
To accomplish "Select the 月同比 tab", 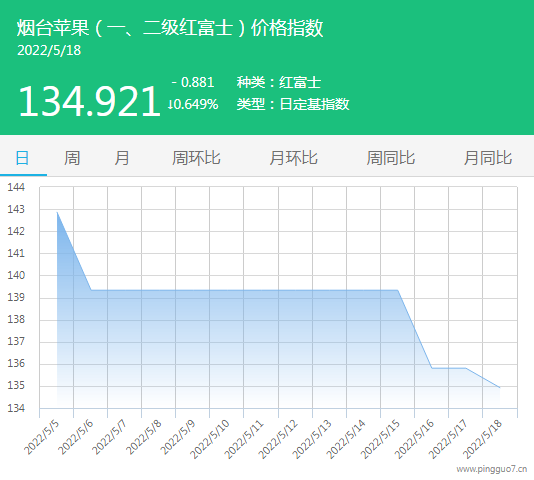I will tap(488, 158).
